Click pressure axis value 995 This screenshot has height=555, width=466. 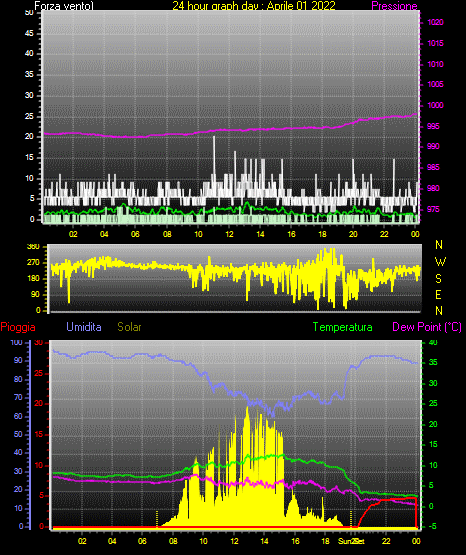[433, 126]
